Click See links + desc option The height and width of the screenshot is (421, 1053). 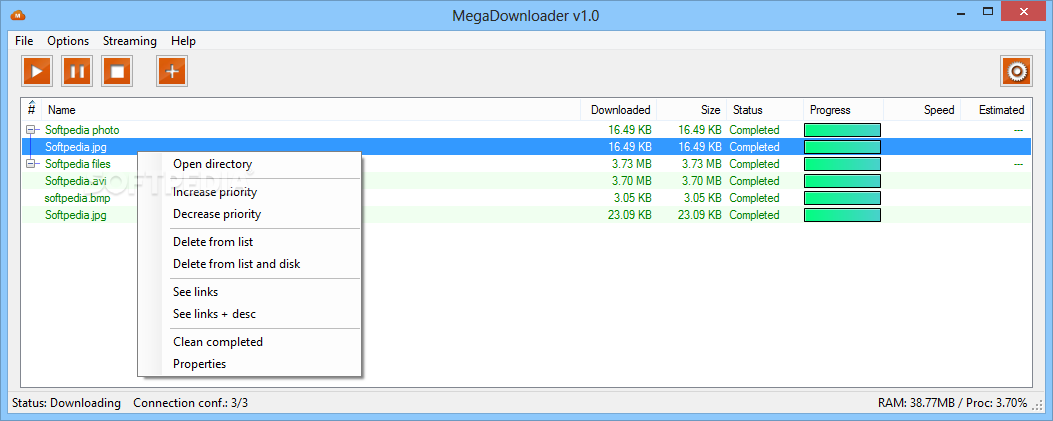click(x=249, y=314)
